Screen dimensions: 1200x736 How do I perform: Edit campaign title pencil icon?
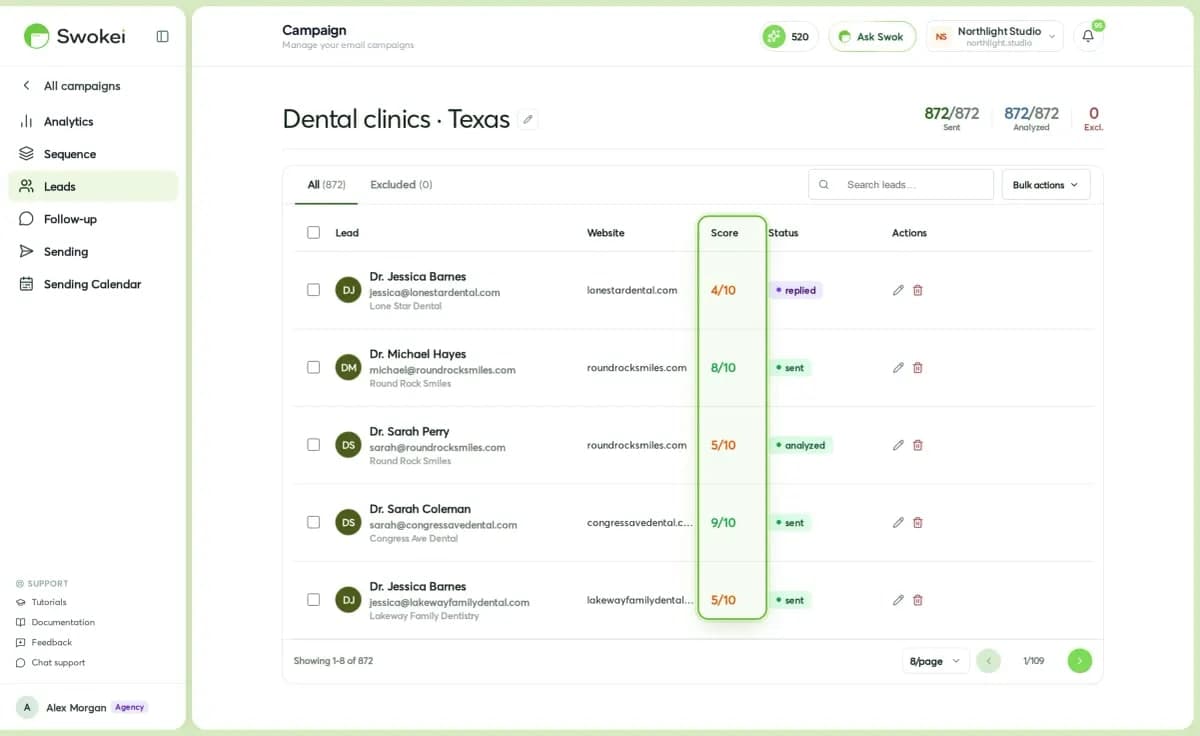point(529,120)
